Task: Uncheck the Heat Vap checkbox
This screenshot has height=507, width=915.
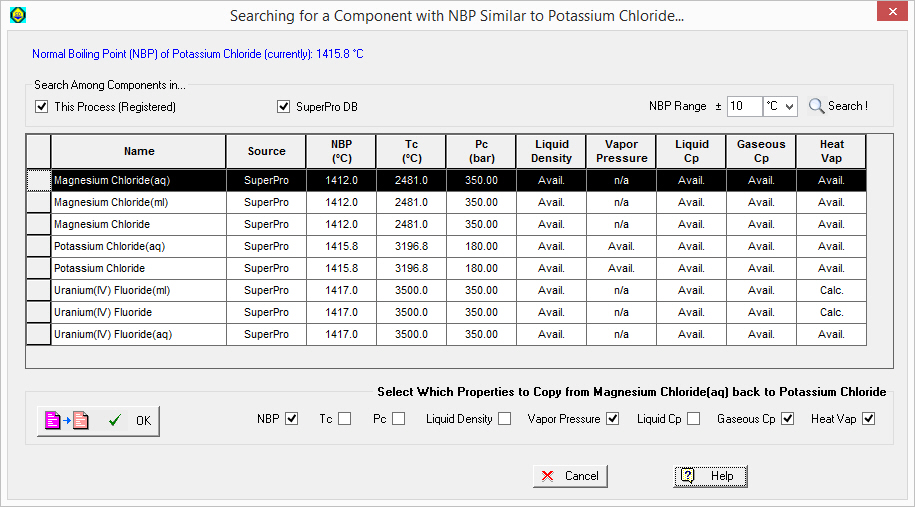Action: 868,419
